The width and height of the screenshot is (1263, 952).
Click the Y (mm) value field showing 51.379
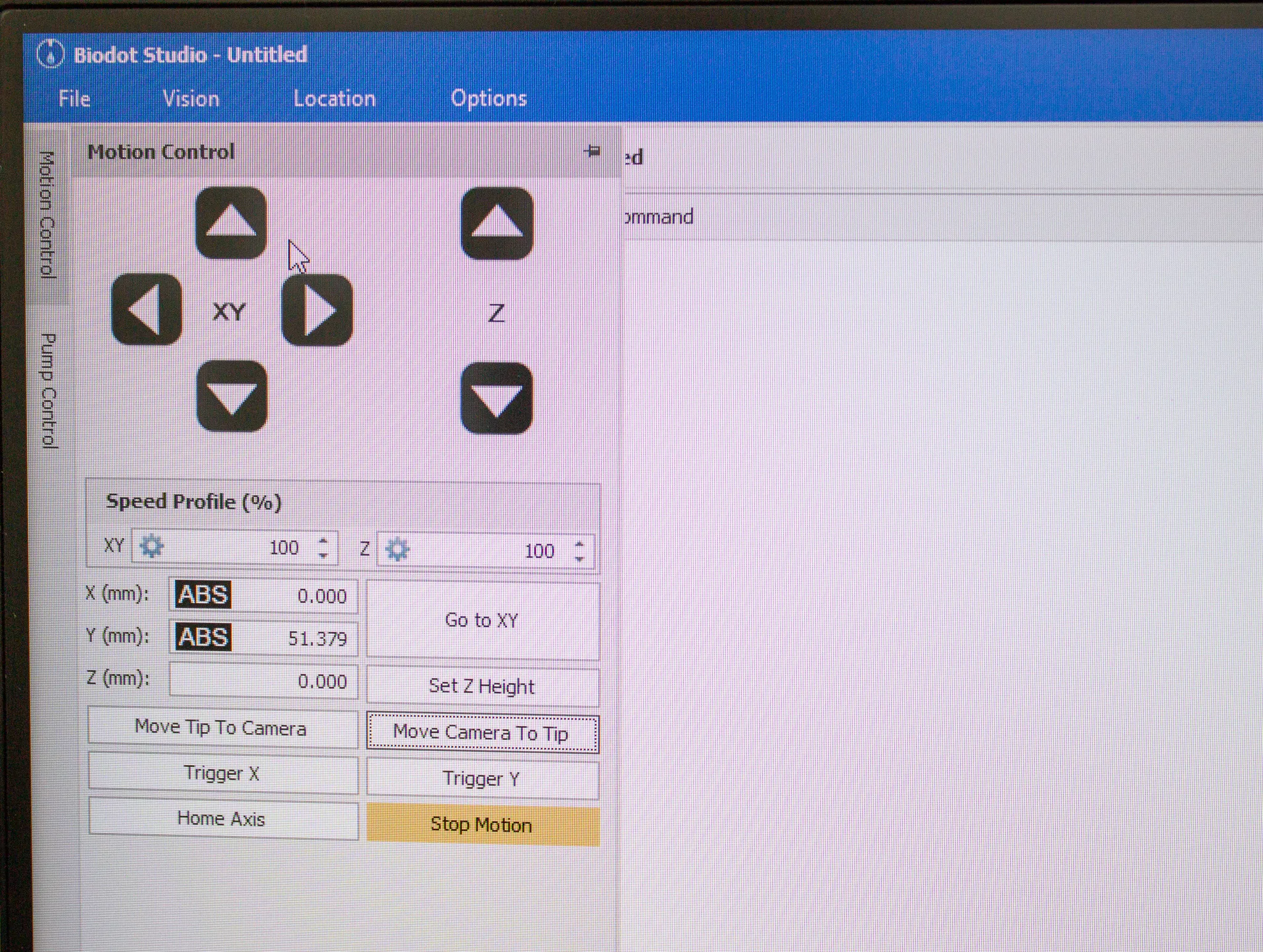(x=263, y=638)
